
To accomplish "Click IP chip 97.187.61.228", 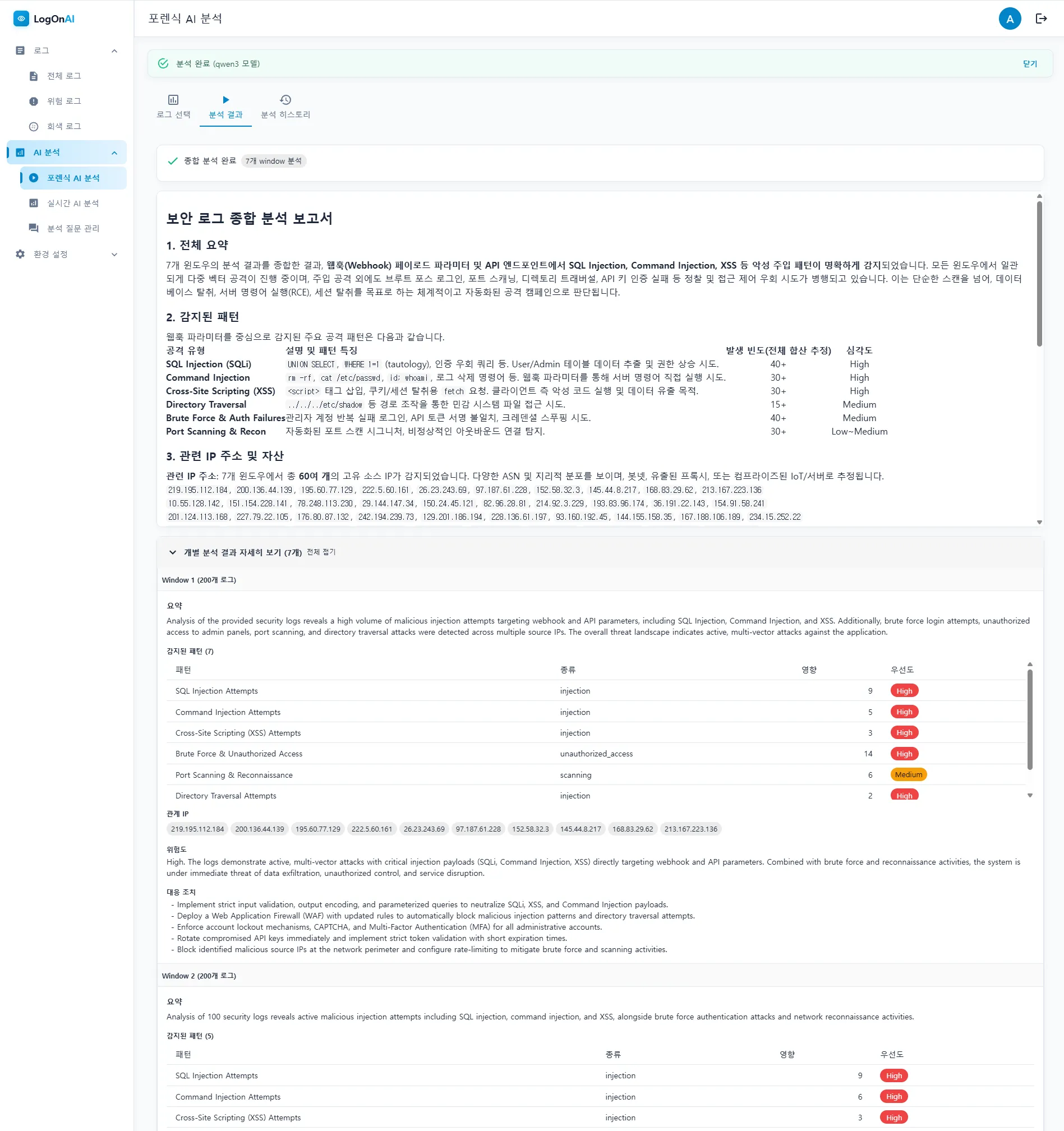I will 478,829.
